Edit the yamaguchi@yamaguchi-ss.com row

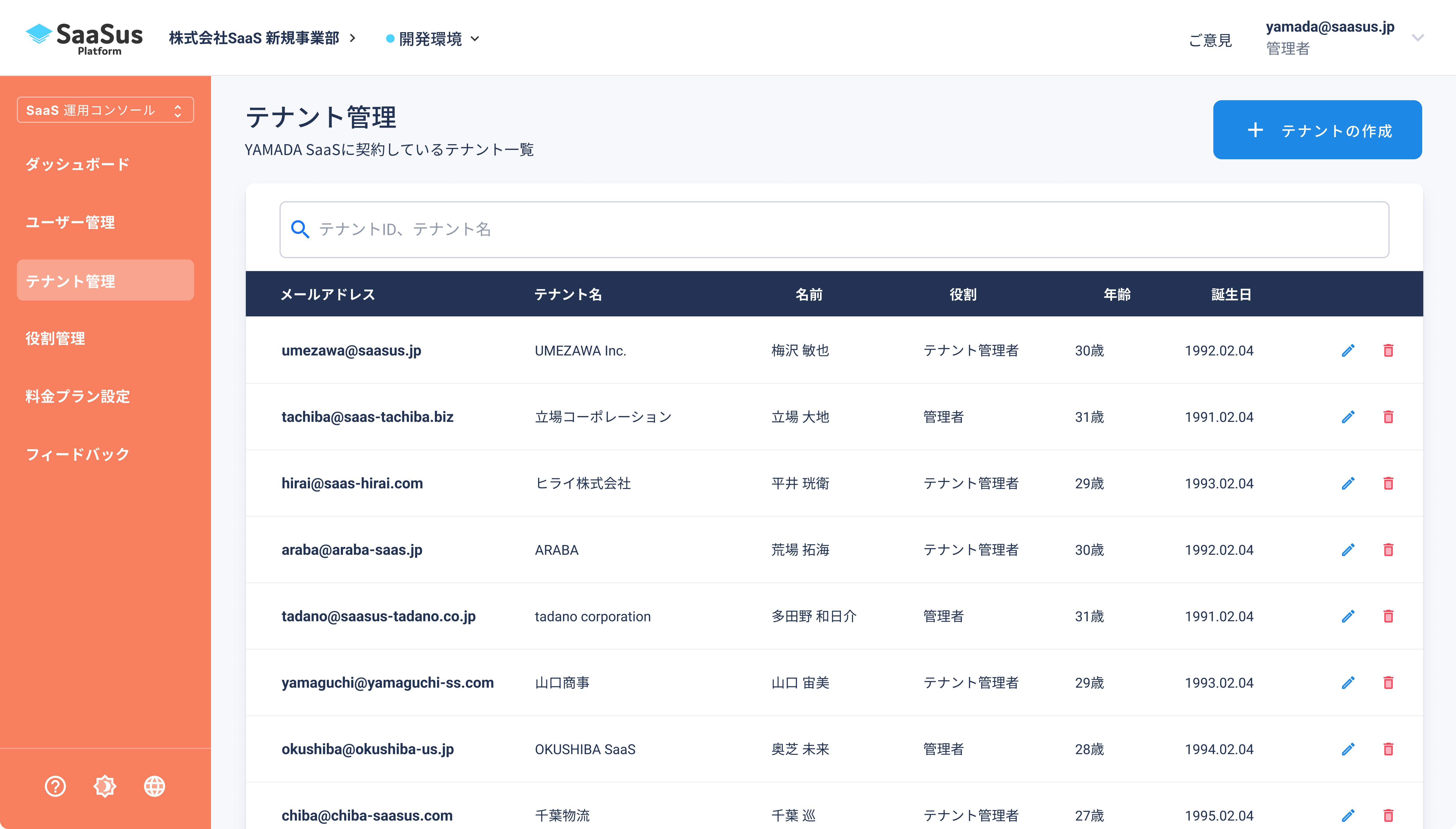pos(1348,683)
